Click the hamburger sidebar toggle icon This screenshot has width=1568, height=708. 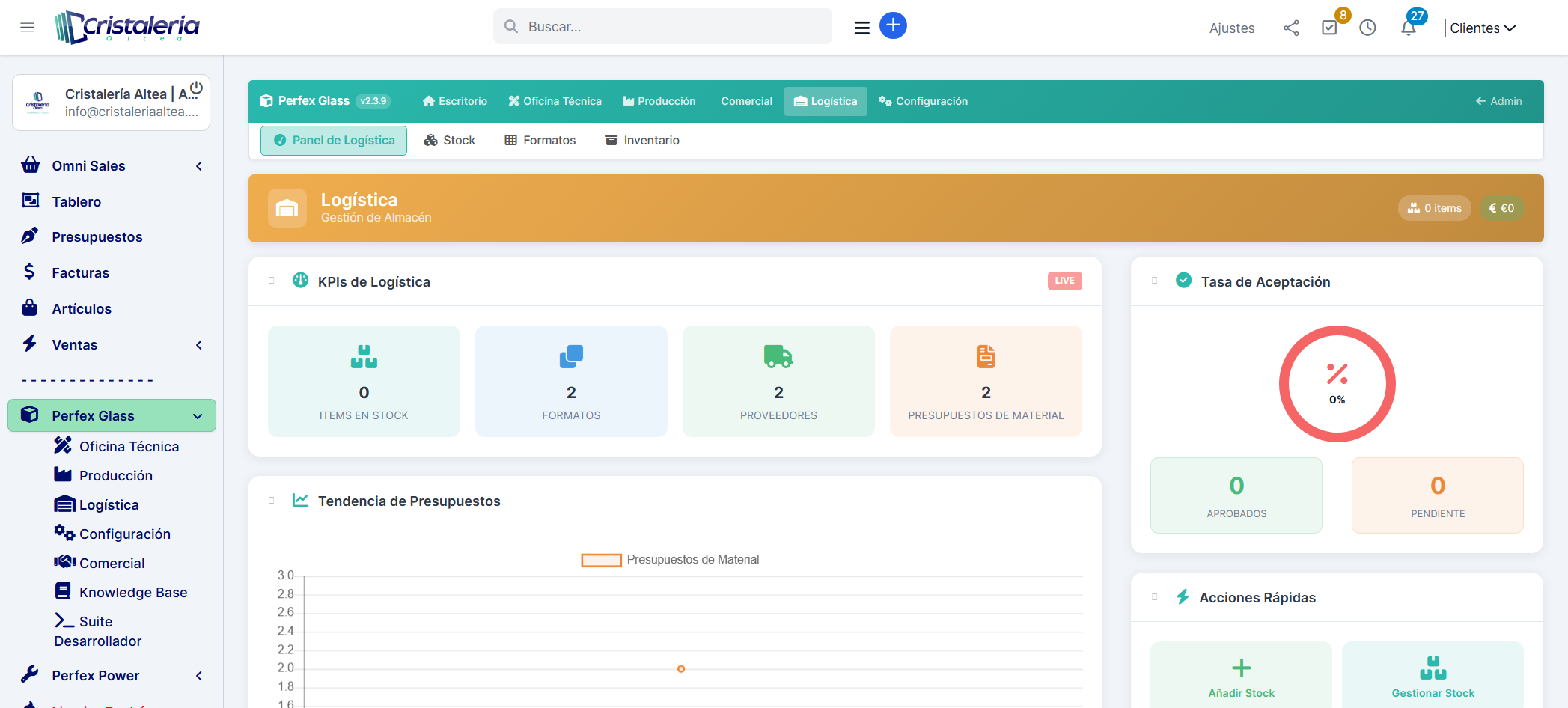click(x=28, y=28)
